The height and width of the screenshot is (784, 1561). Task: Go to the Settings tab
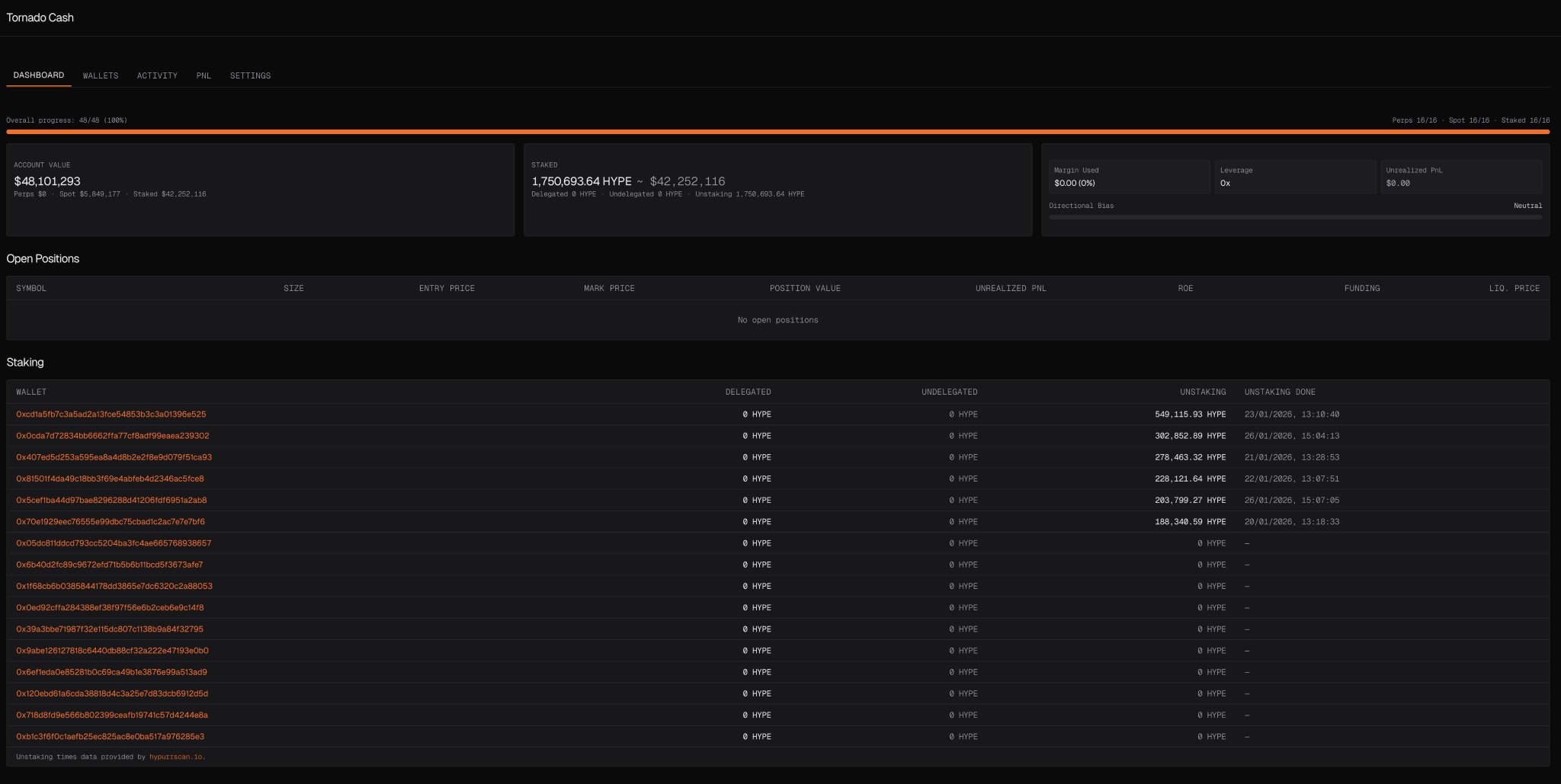(x=250, y=75)
